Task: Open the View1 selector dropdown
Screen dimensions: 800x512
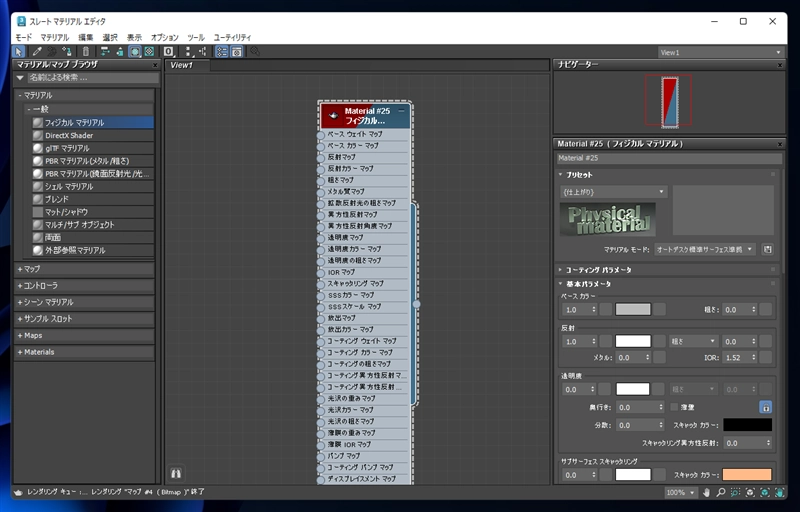Action: pyautogui.click(x=720, y=52)
